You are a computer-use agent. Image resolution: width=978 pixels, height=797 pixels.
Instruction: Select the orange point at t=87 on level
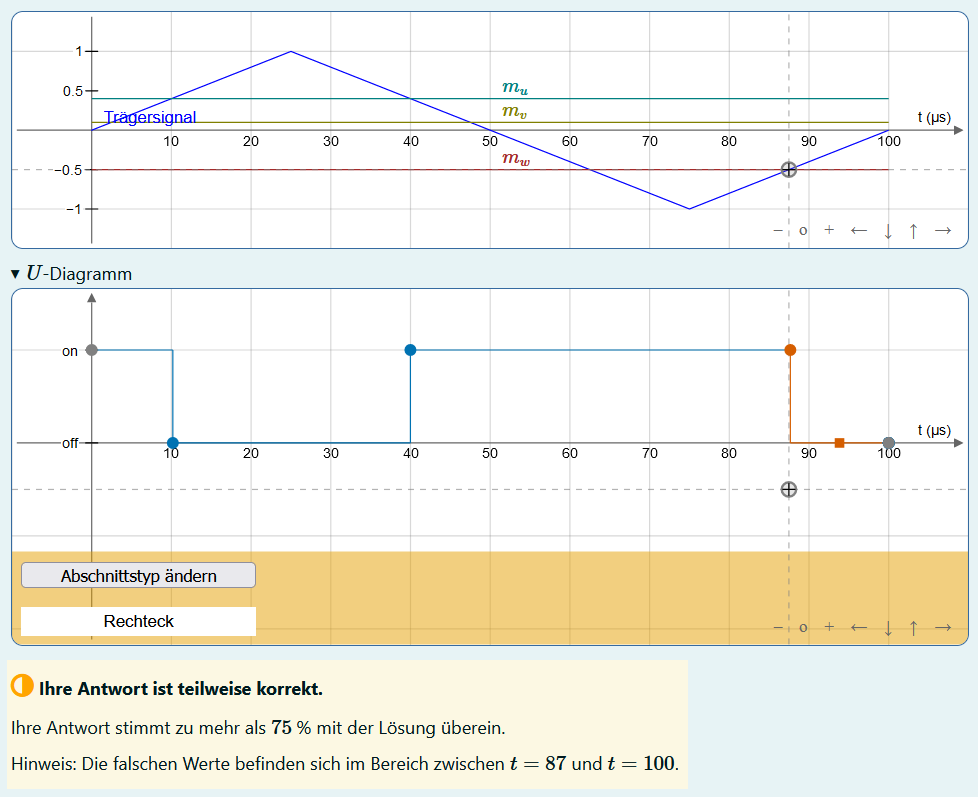790,350
